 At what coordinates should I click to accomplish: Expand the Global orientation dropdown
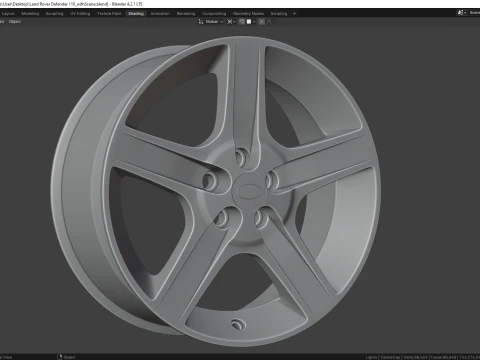214,22
